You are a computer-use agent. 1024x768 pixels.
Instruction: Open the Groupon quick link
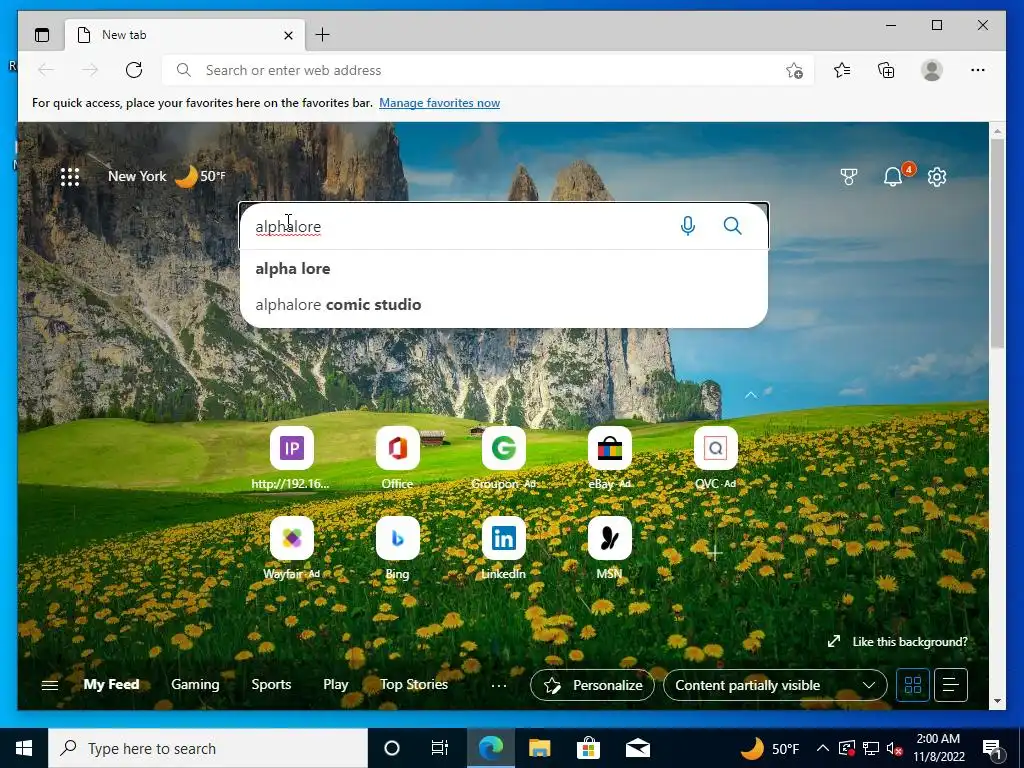click(504, 458)
